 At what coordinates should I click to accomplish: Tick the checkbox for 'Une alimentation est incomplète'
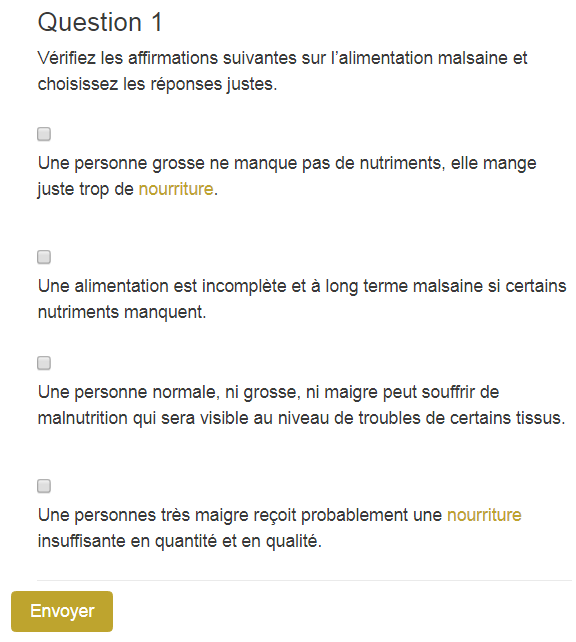[44, 257]
